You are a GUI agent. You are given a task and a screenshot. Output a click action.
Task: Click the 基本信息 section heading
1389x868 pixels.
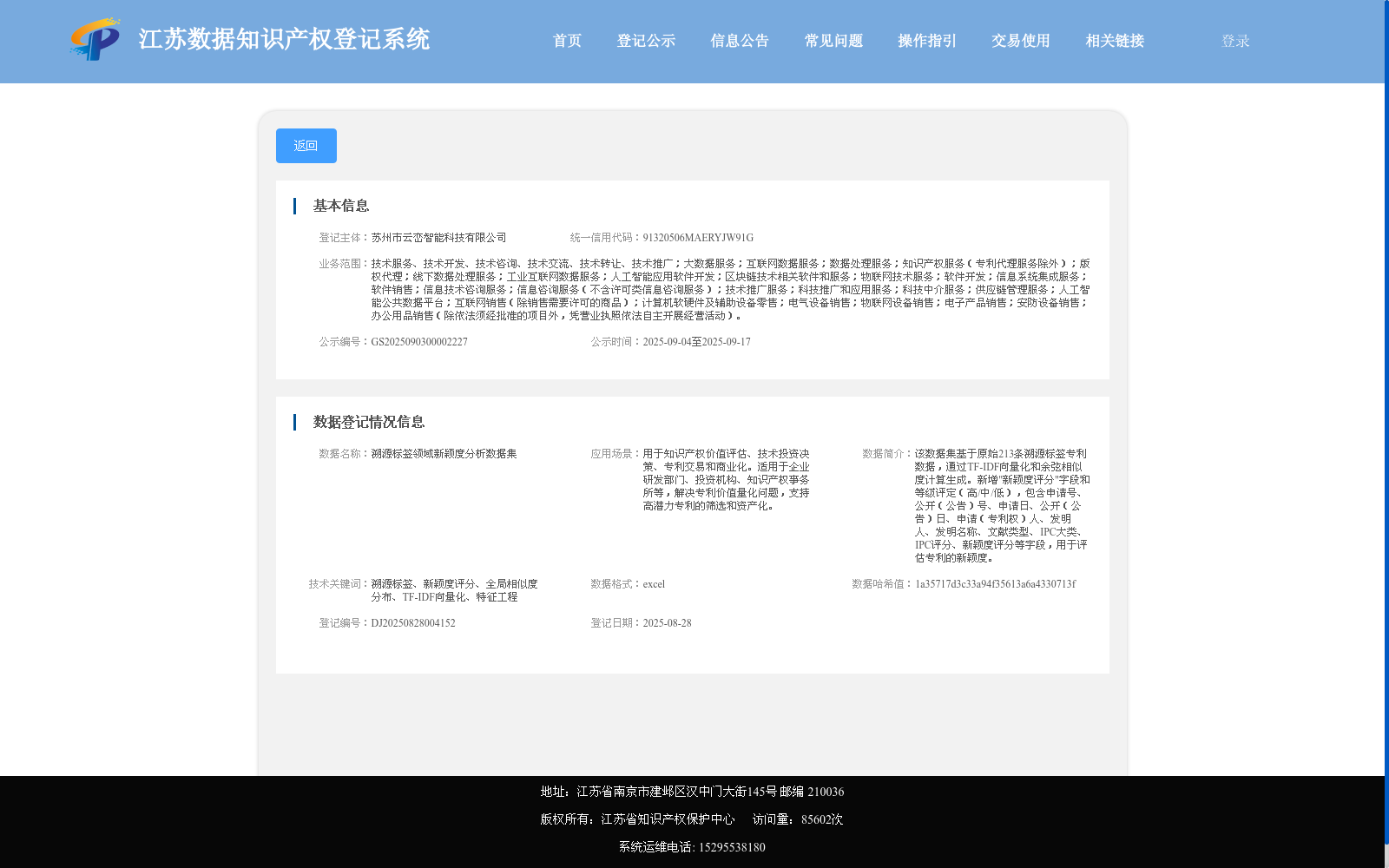pos(341,206)
